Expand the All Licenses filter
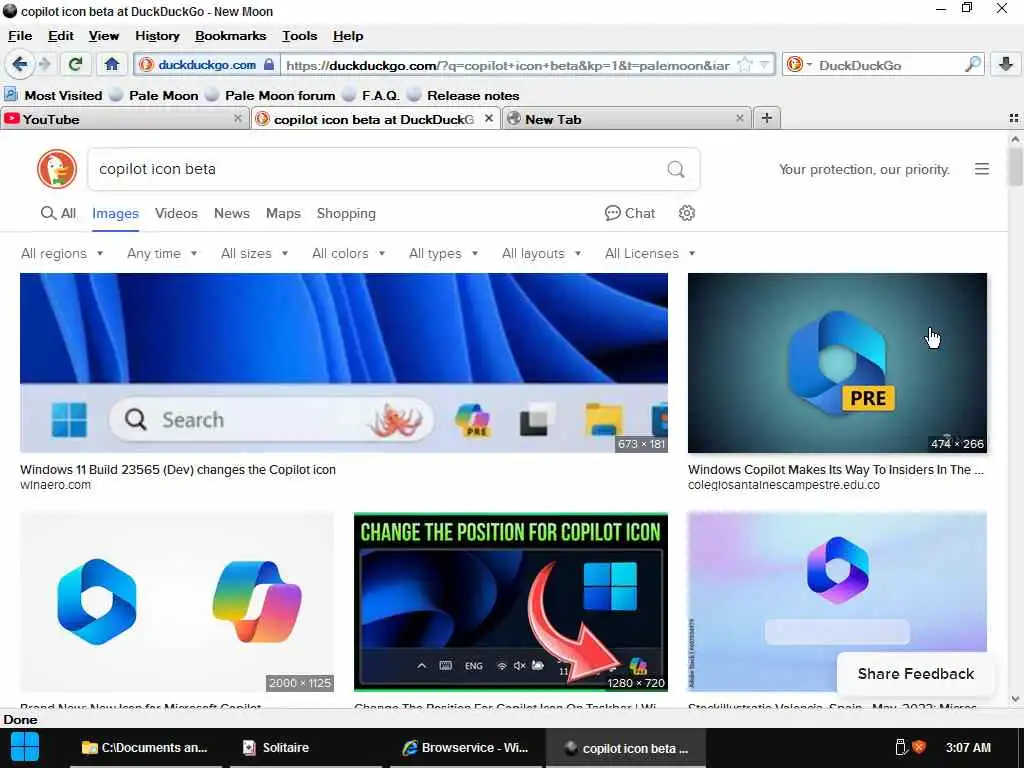The width and height of the screenshot is (1024, 768). (x=650, y=253)
